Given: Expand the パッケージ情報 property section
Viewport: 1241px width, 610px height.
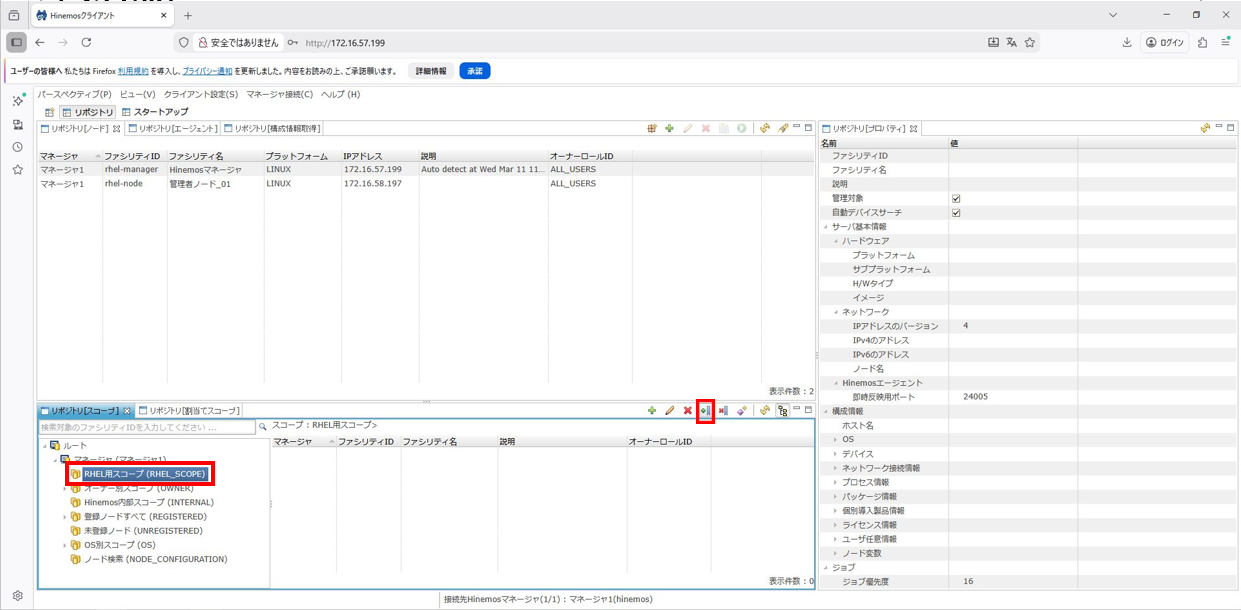Looking at the screenshot, I should pyautogui.click(x=836, y=496).
